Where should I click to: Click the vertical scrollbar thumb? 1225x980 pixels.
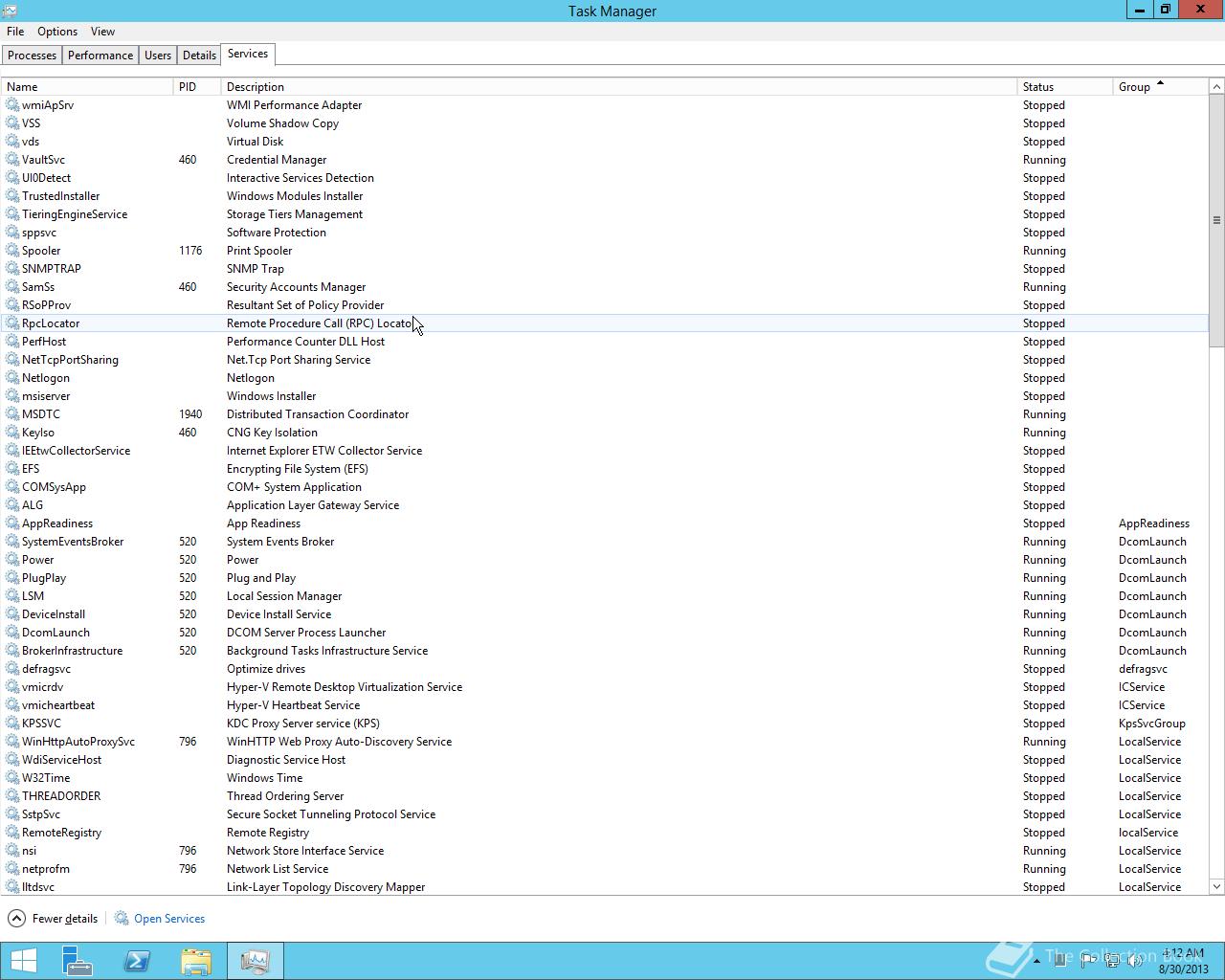(1216, 220)
